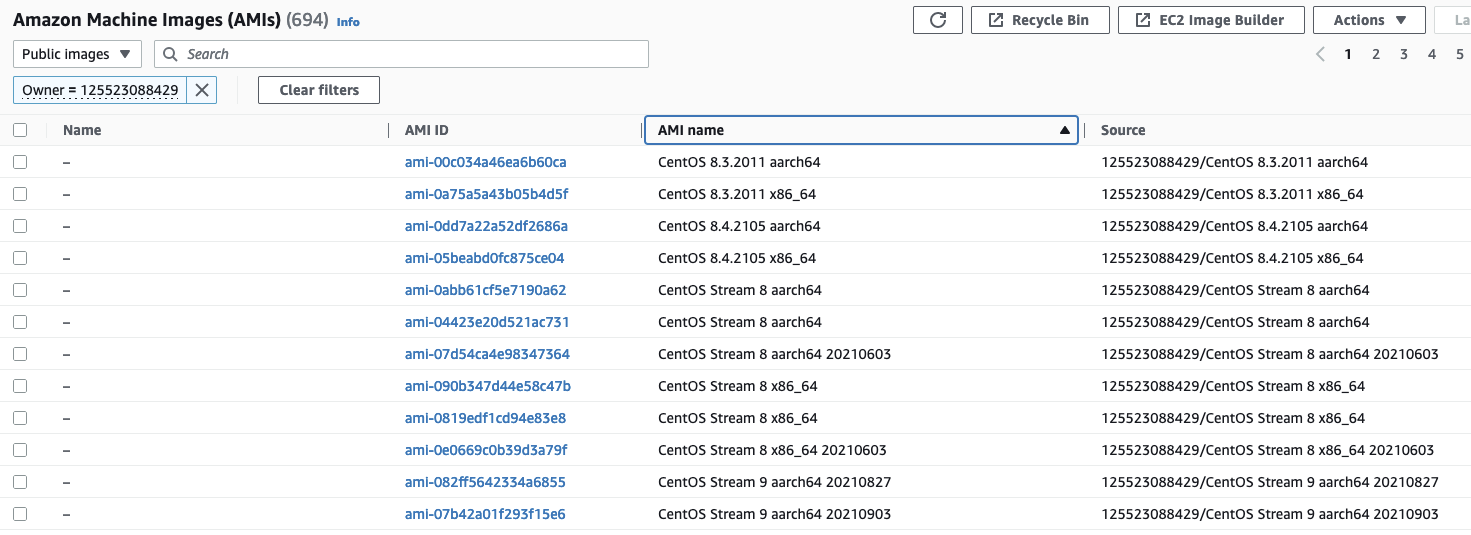Select page 1 in pagination
The height and width of the screenshot is (535, 1471).
point(1348,54)
